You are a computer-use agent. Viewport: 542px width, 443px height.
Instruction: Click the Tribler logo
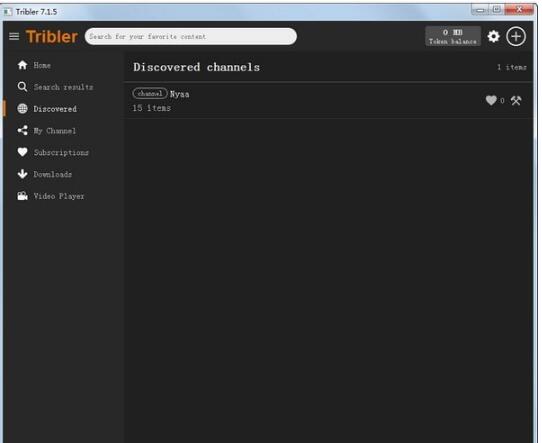tap(52, 37)
